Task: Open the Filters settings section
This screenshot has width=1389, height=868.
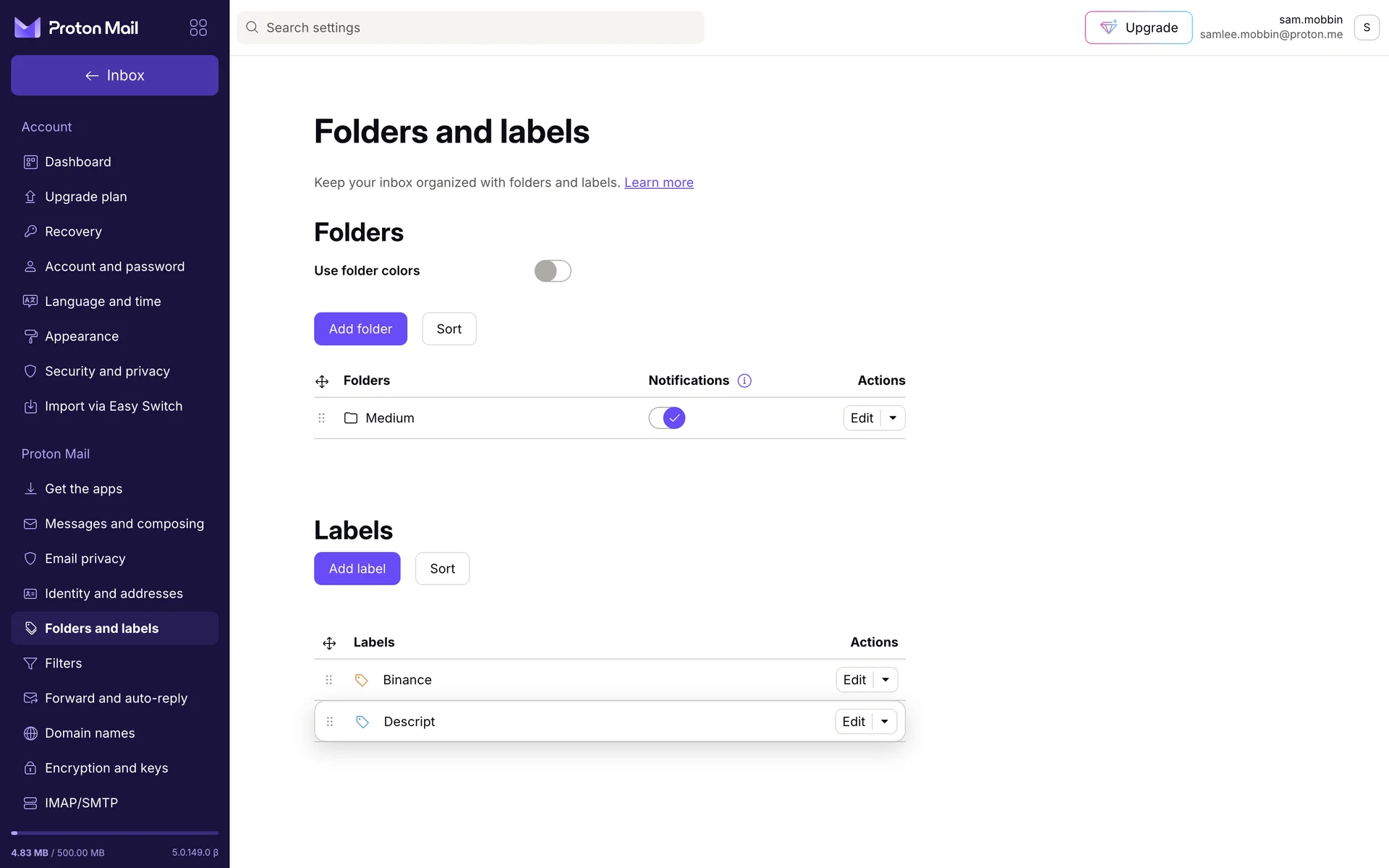Action: [x=64, y=663]
